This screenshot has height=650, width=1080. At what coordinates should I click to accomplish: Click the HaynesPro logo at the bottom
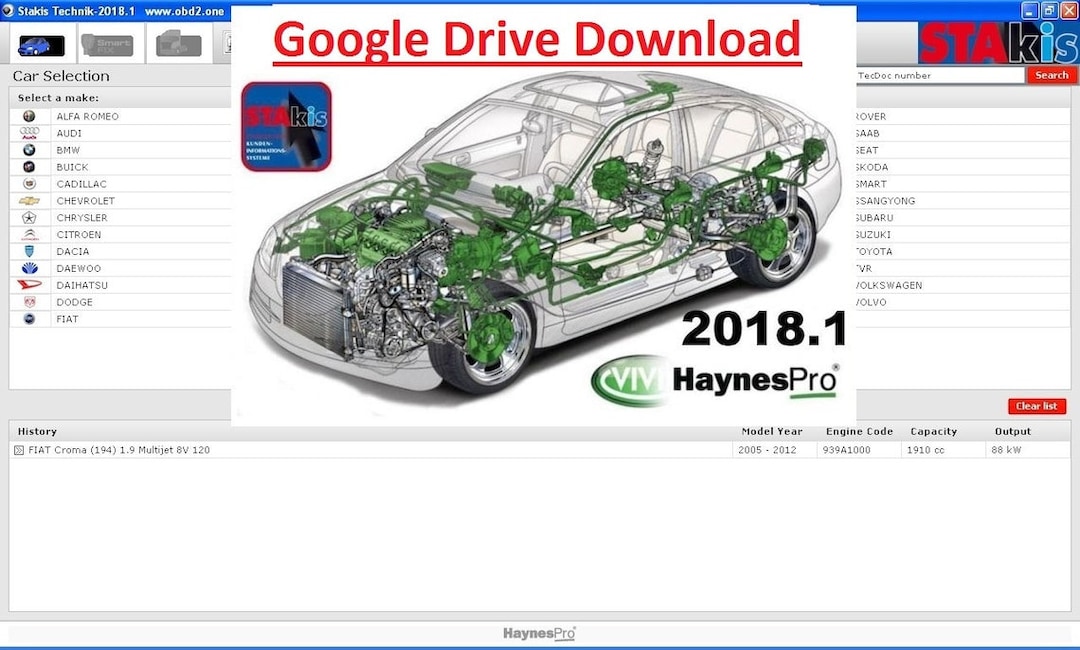pos(539,632)
